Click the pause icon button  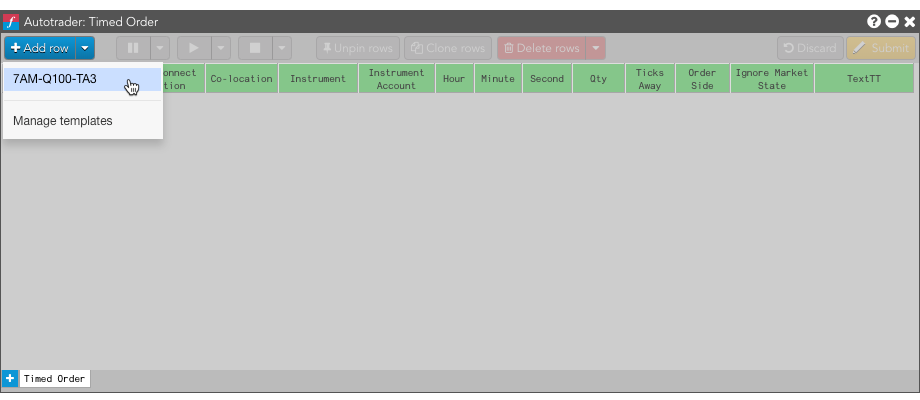(133, 48)
